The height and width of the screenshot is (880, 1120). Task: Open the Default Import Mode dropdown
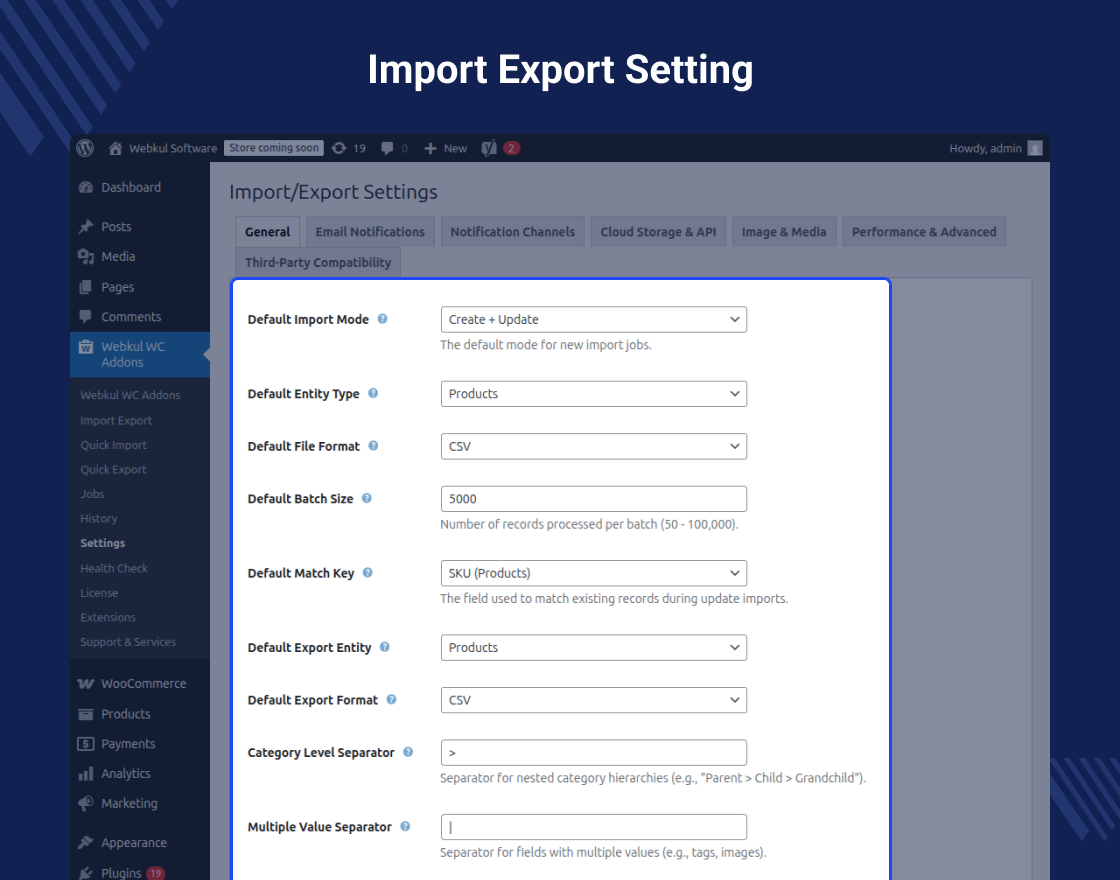594,319
